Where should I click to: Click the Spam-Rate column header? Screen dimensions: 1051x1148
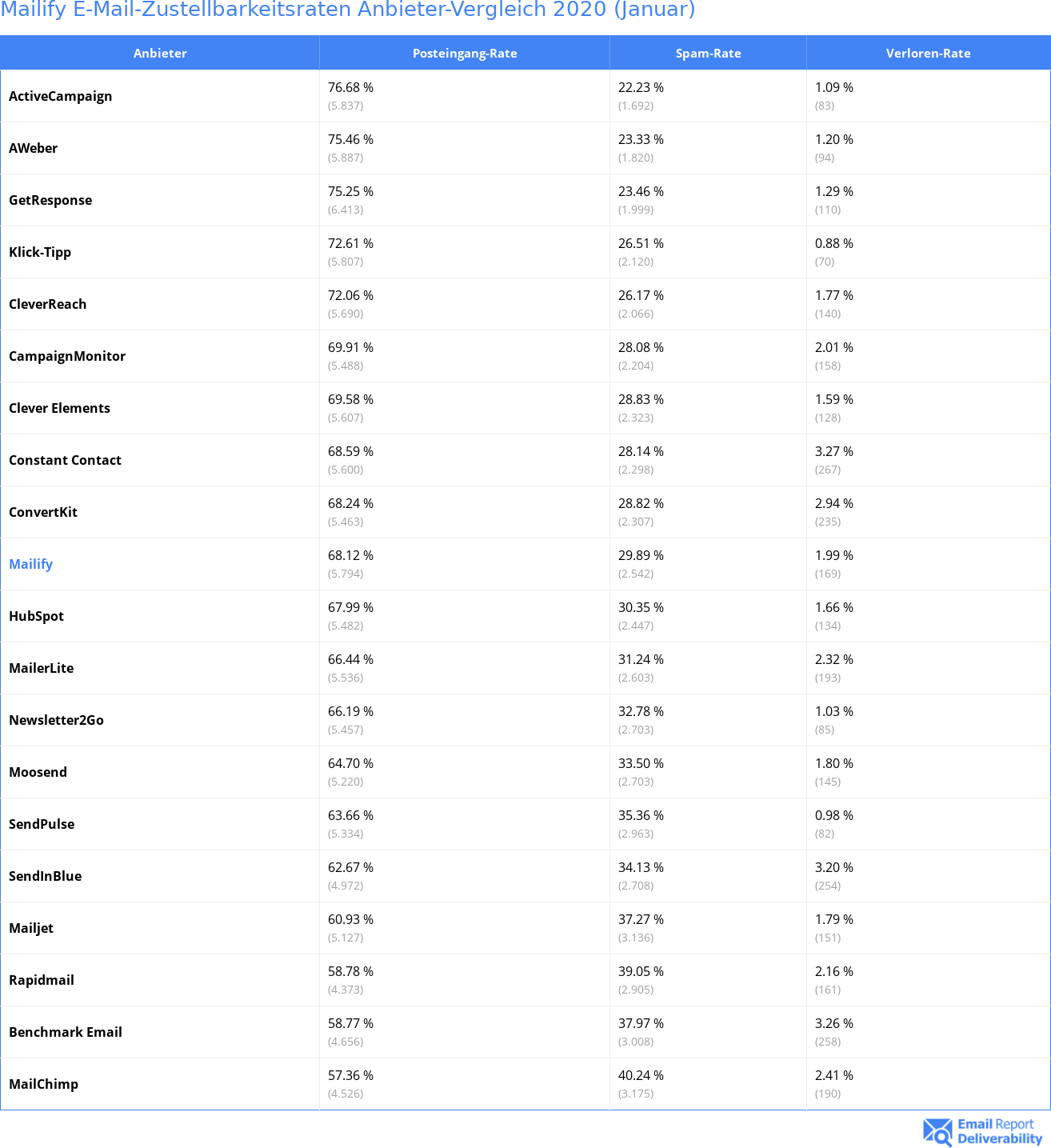pyautogui.click(x=708, y=53)
